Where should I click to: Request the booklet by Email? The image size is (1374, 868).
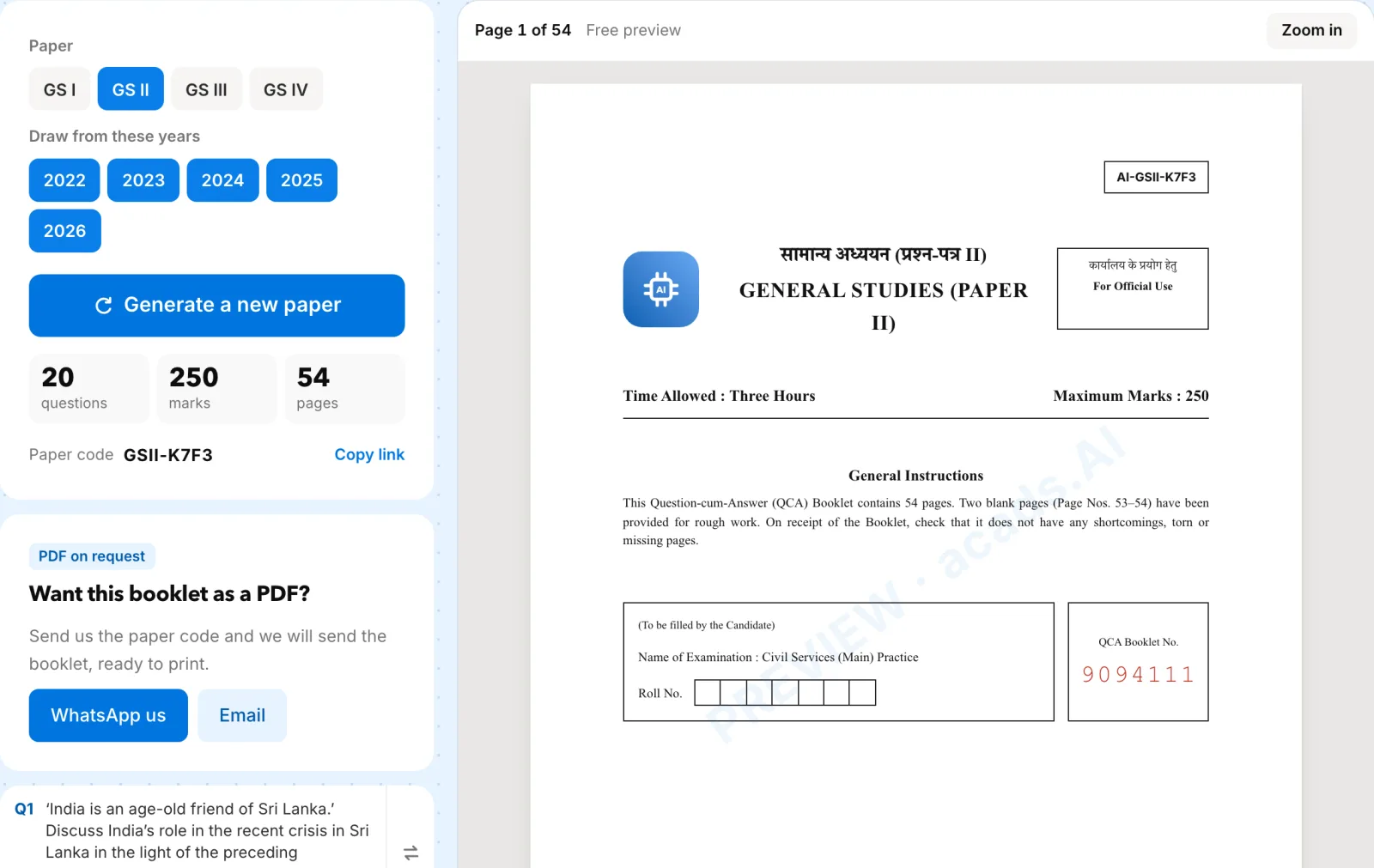242,715
